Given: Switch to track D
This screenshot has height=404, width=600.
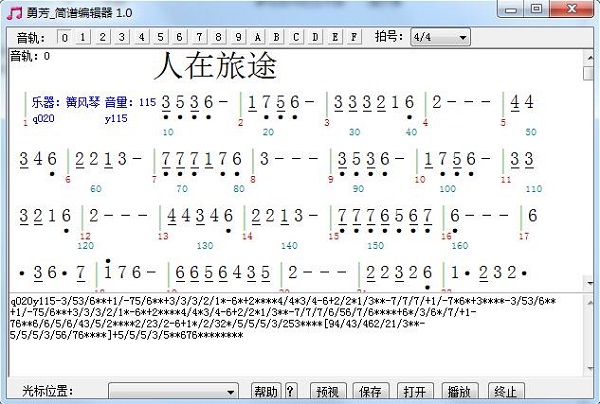Looking at the screenshot, I should [x=315, y=37].
